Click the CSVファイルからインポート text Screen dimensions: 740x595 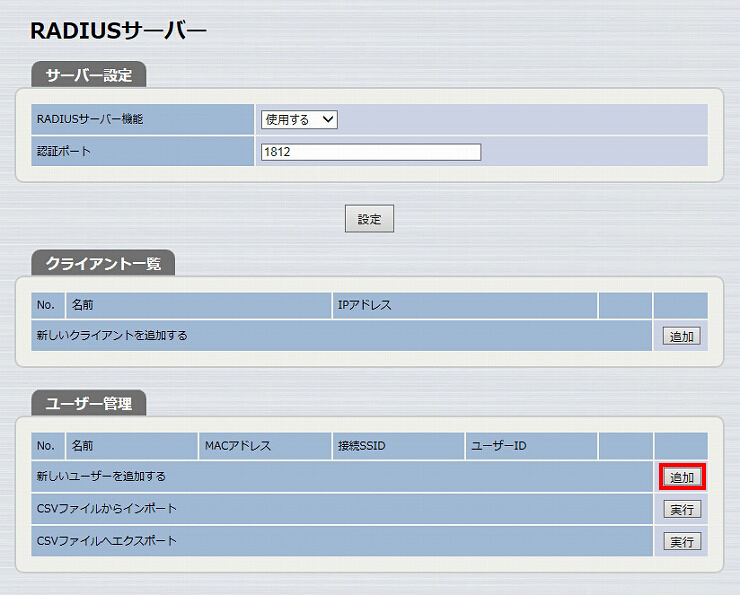point(107,508)
